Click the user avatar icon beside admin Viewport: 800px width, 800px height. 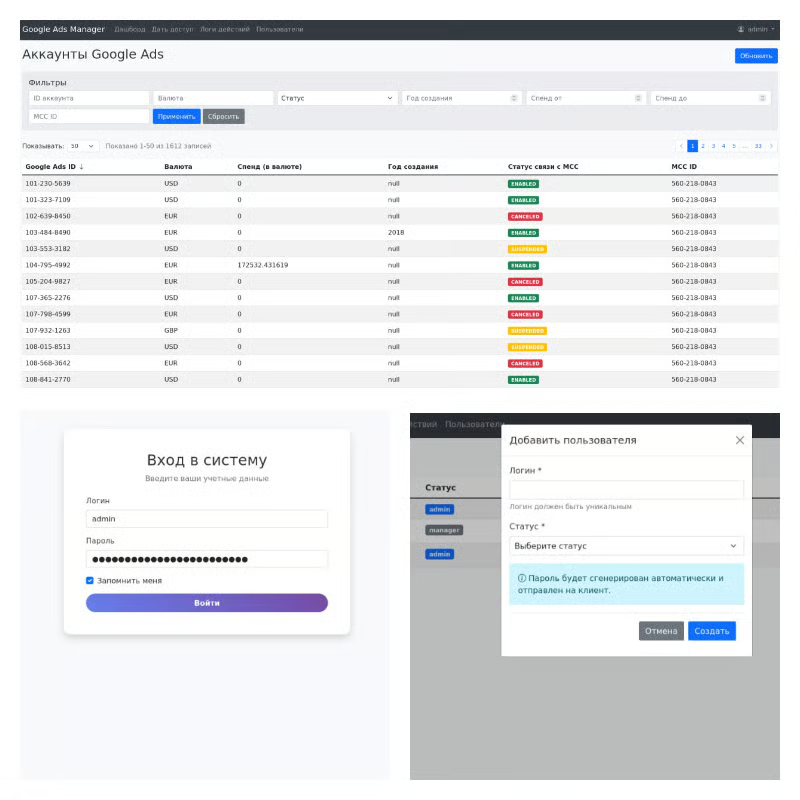pos(740,29)
